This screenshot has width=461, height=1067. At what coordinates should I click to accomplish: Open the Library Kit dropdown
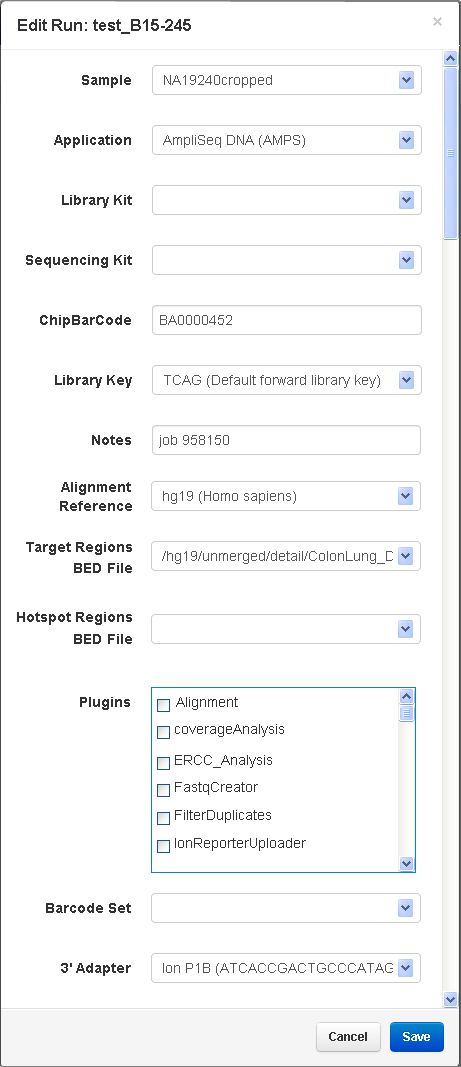(x=407, y=200)
